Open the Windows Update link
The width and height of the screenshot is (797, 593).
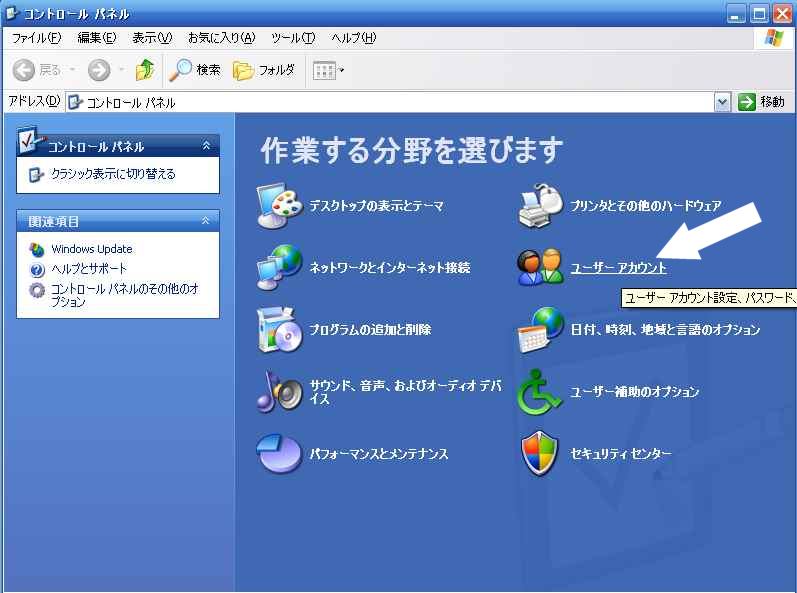(91, 249)
